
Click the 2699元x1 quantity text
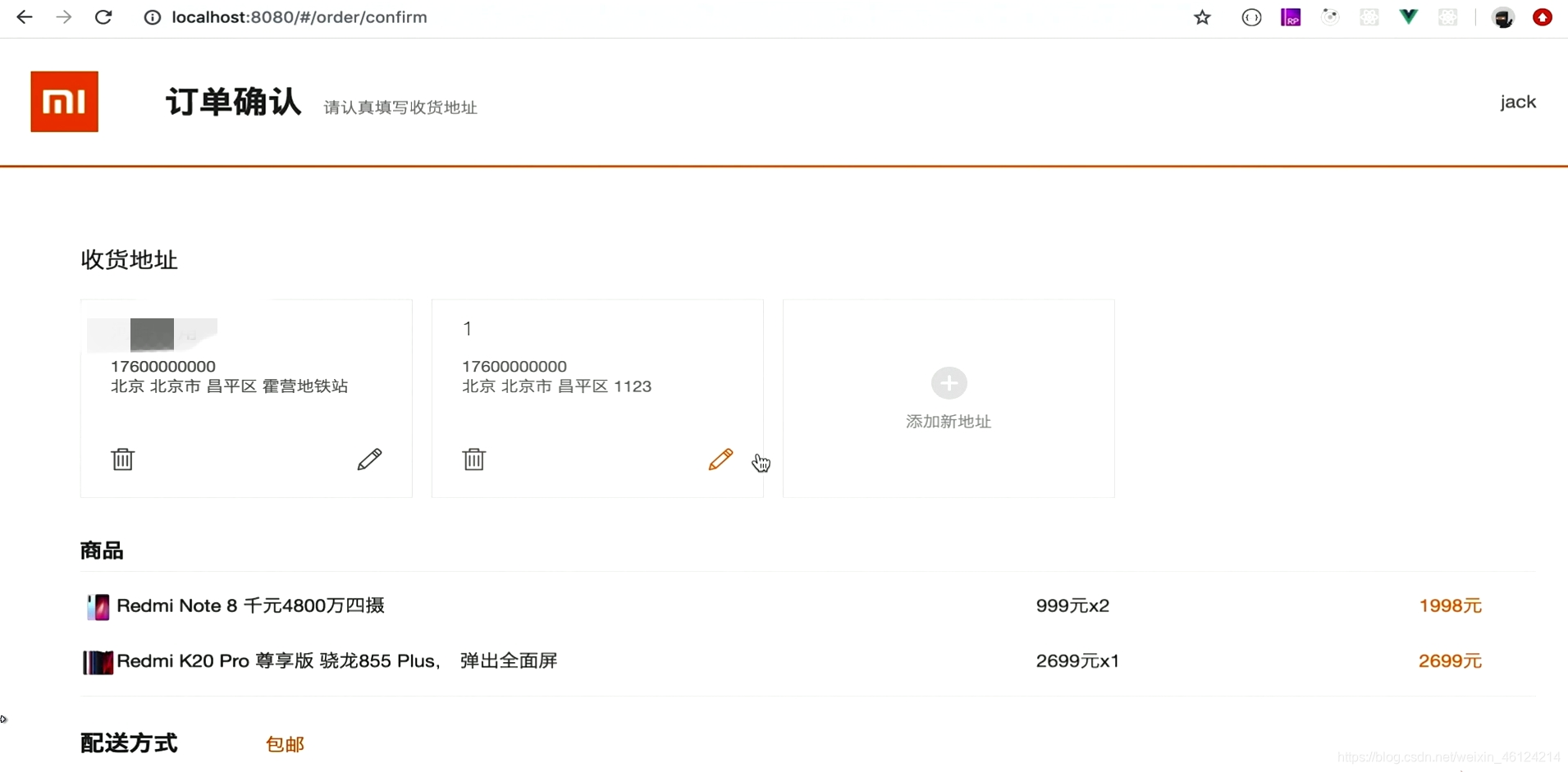pyautogui.click(x=1077, y=660)
